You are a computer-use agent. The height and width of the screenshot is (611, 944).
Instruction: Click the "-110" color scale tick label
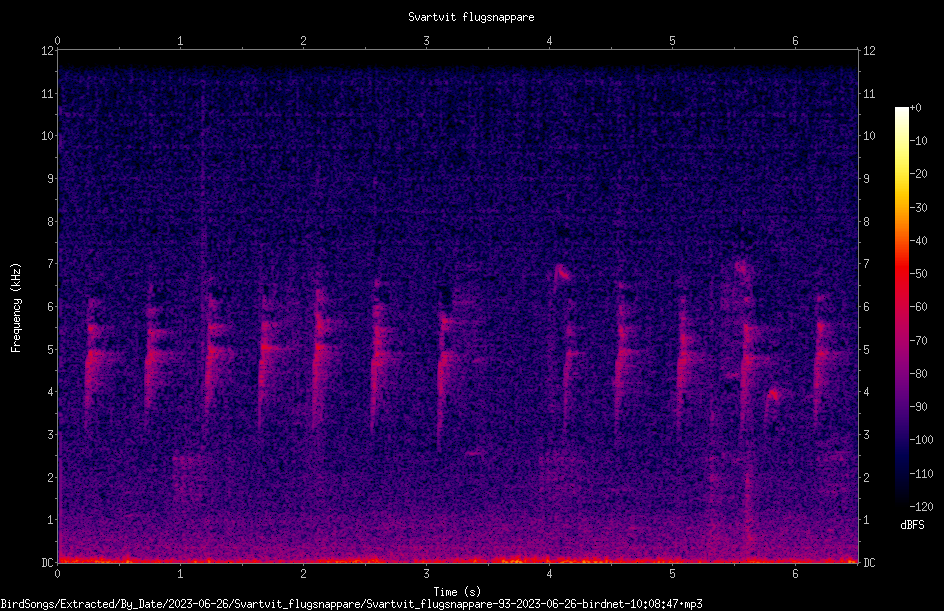921,474
